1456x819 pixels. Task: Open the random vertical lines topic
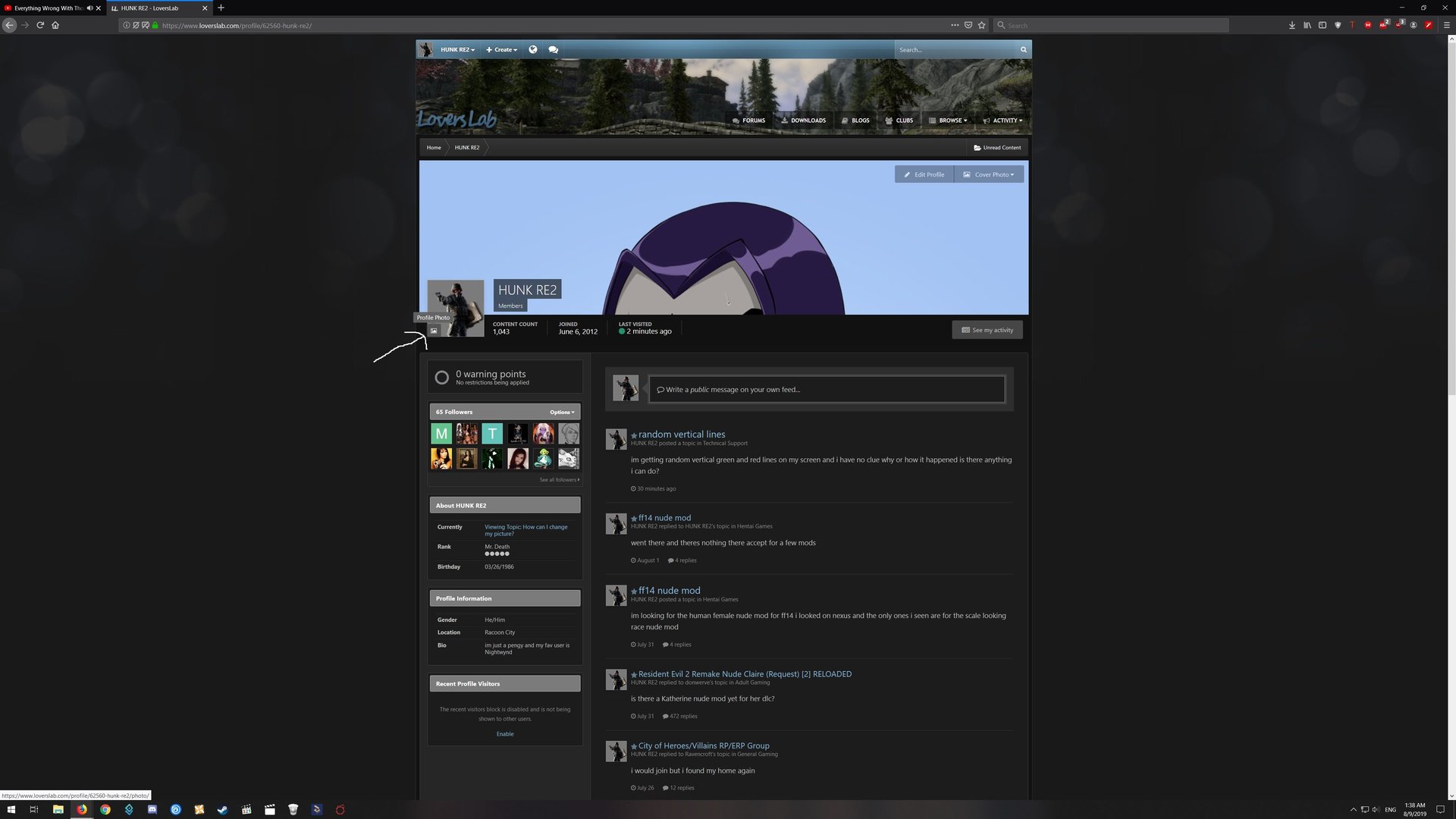coord(682,435)
